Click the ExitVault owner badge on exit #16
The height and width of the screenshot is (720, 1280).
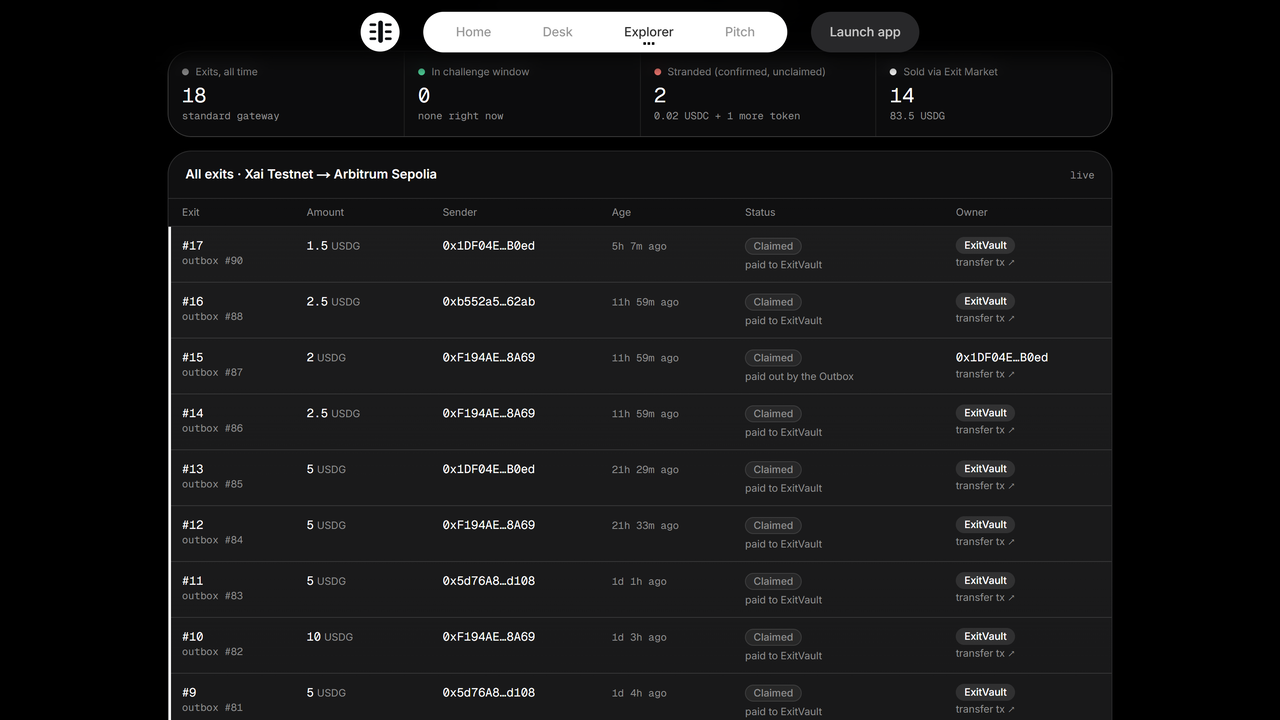985,301
